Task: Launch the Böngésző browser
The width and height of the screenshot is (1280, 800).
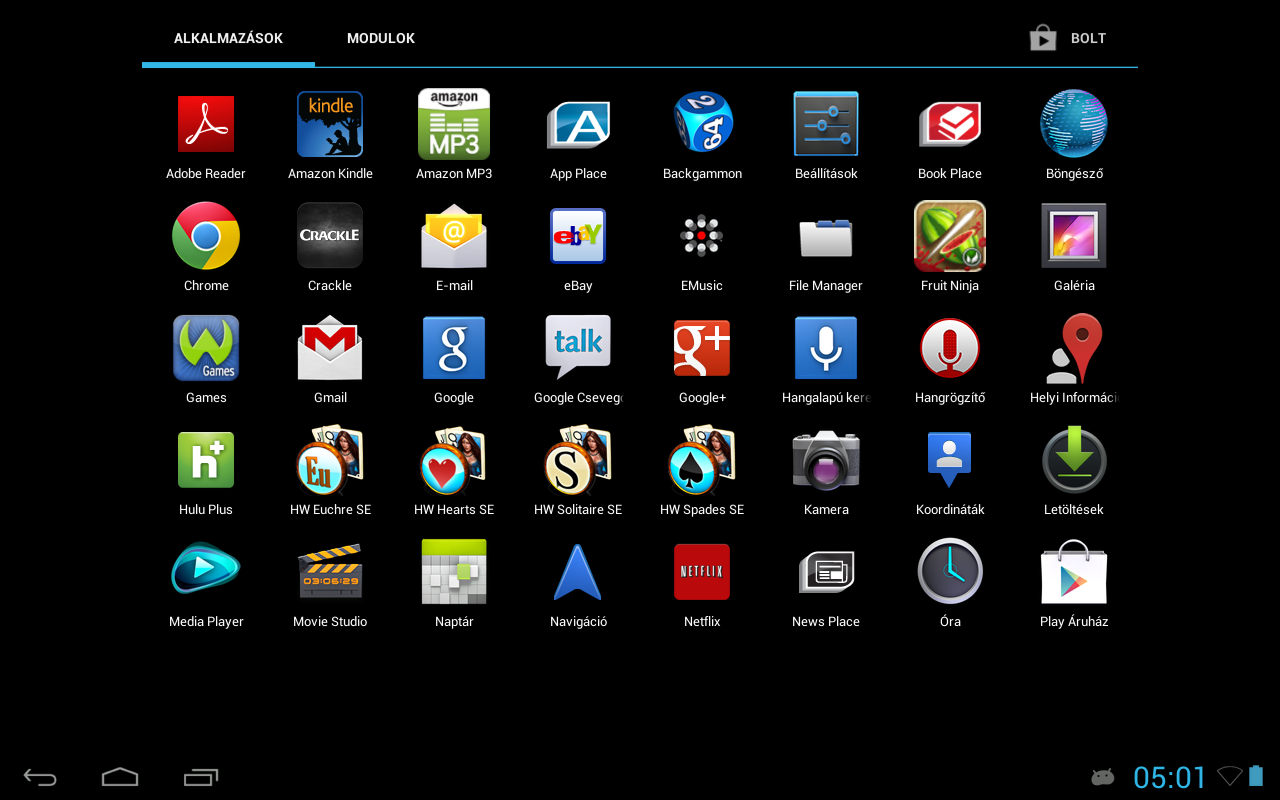Action: point(1074,124)
